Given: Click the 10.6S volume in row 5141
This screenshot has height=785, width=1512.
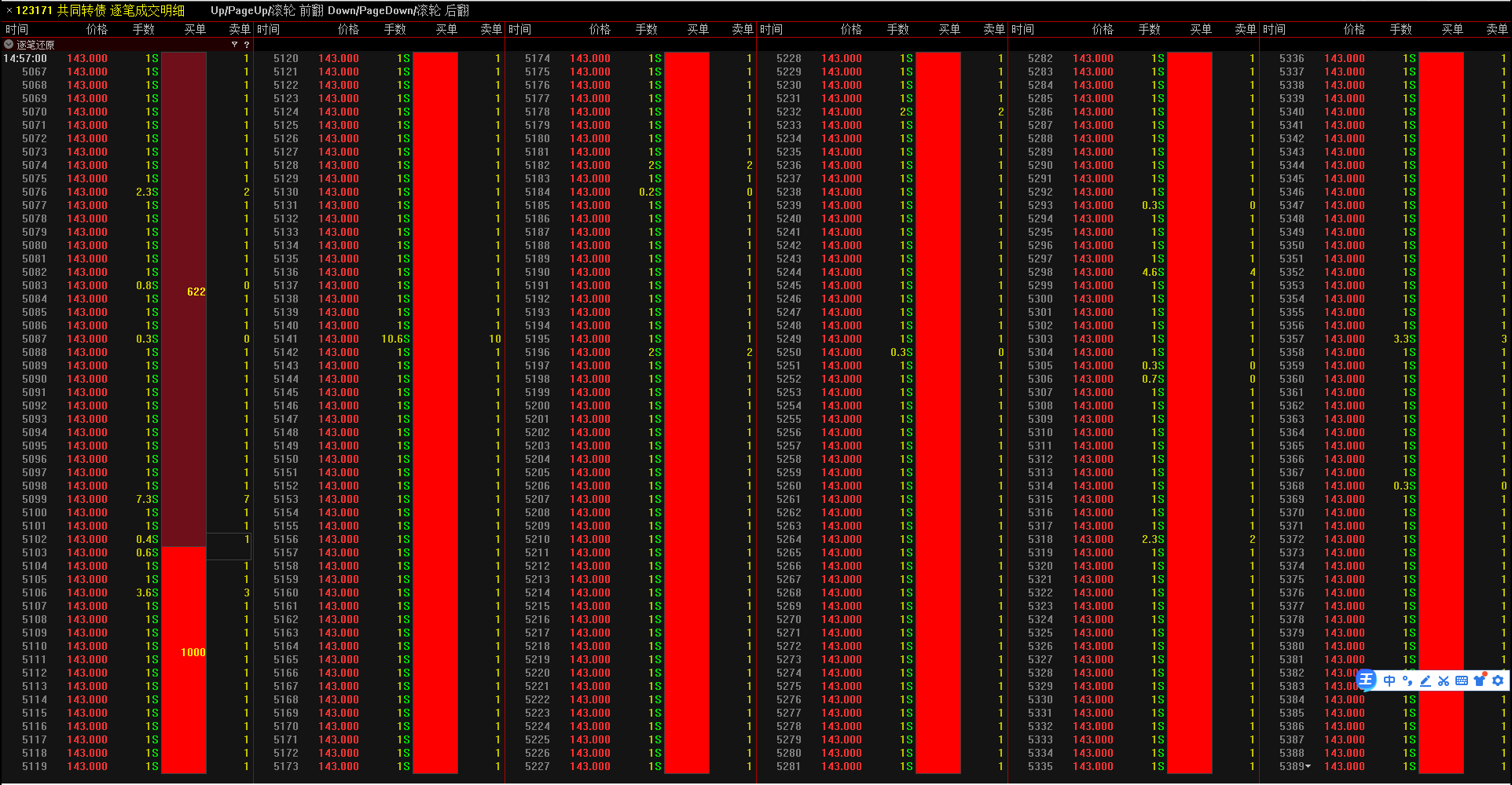Looking at the screenshot, I should (x=395, y=339).
